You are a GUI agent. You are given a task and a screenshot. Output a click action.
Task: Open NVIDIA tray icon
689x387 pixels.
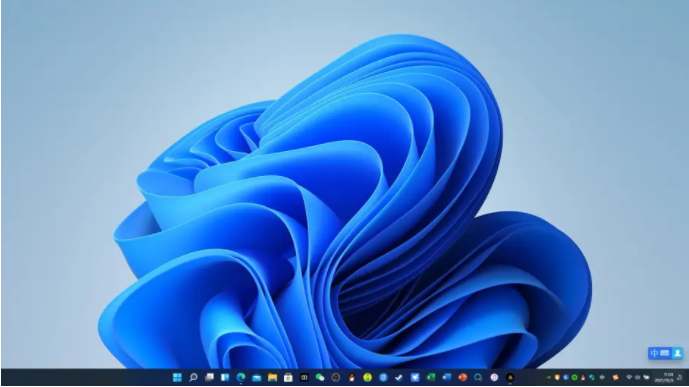tap(548, 377)
